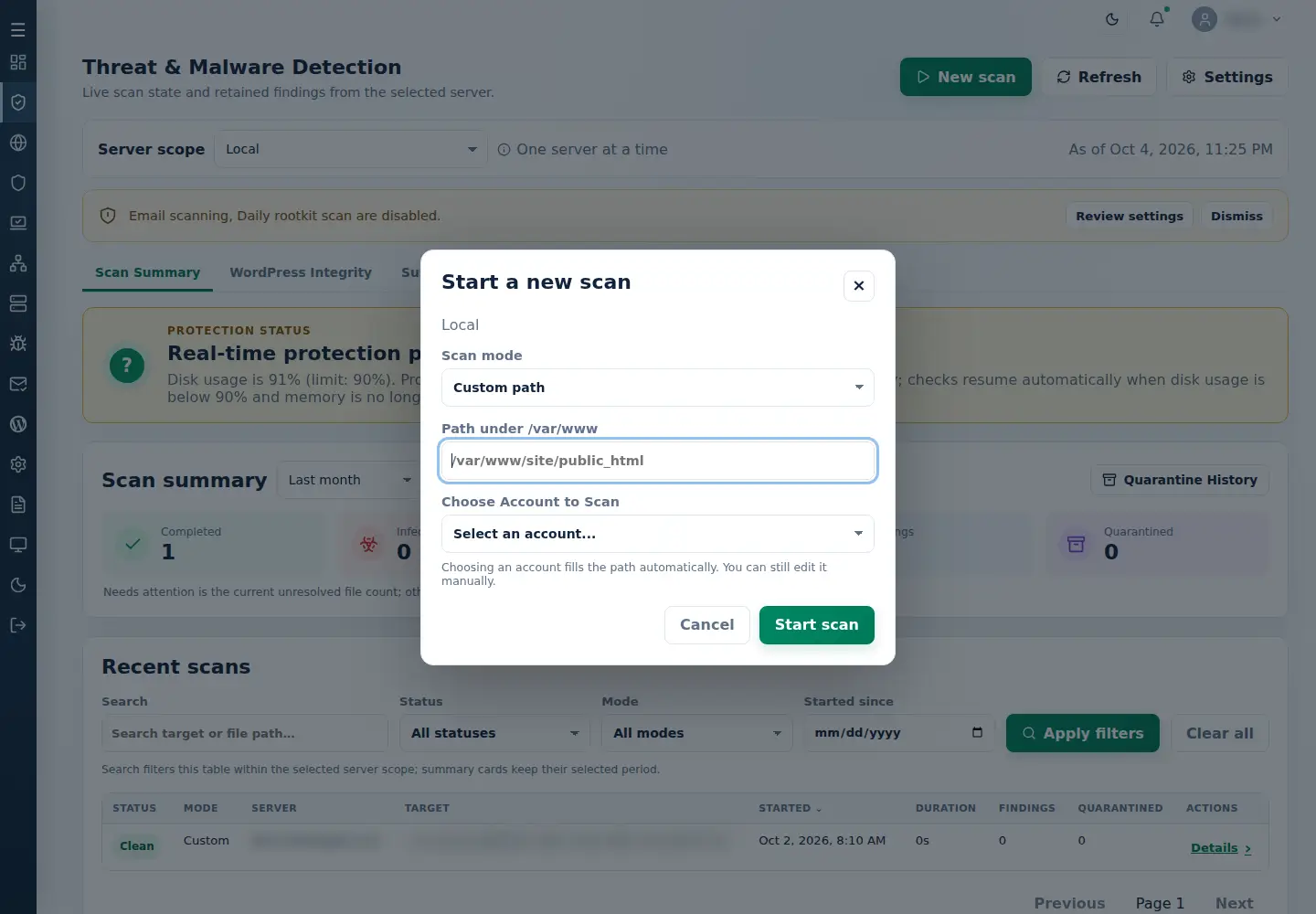The width and height of the screenshot is (1316, 914).
Task: Dismiss the disabled scanning warning
Action: [x=1236, y=216]
